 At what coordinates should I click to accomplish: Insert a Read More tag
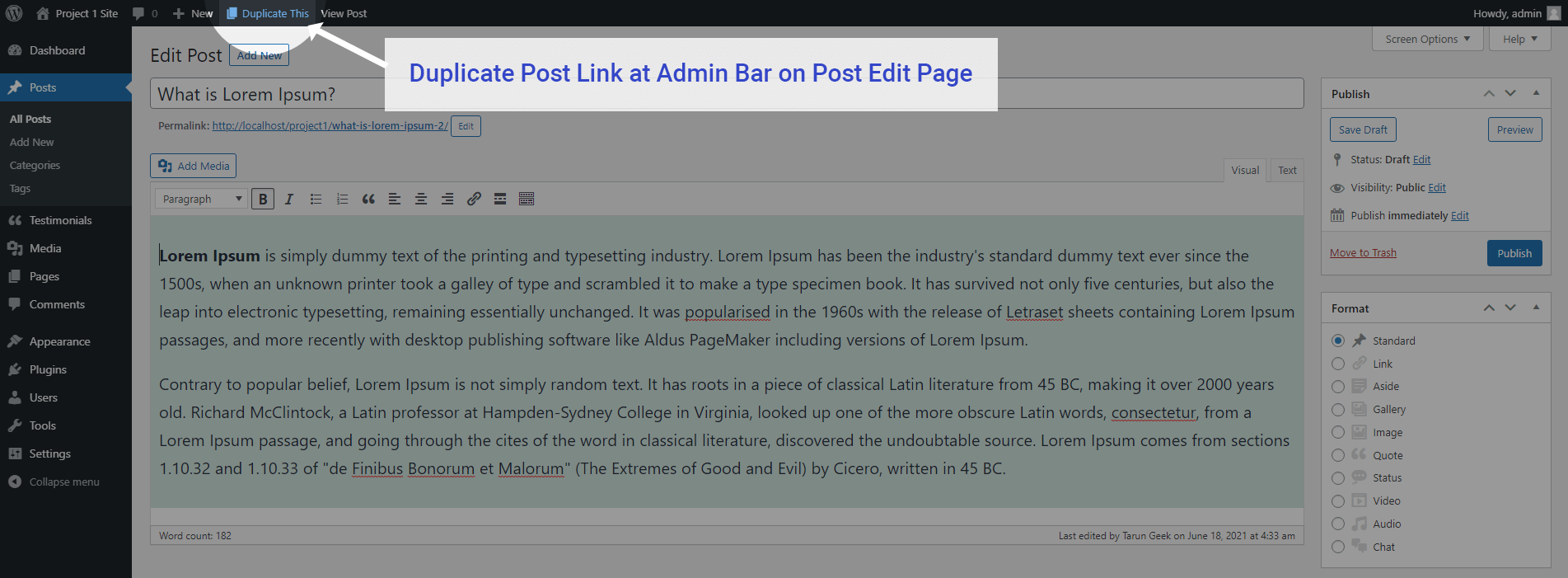500,199
